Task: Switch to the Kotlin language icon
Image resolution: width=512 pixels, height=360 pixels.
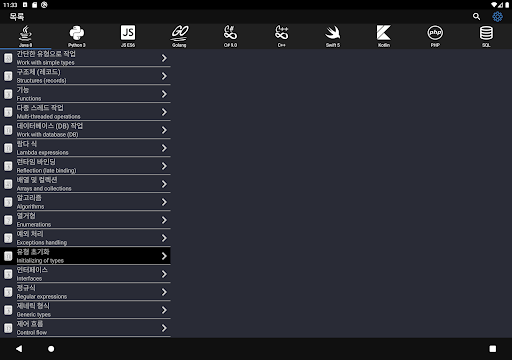Action: click(384, 36)
